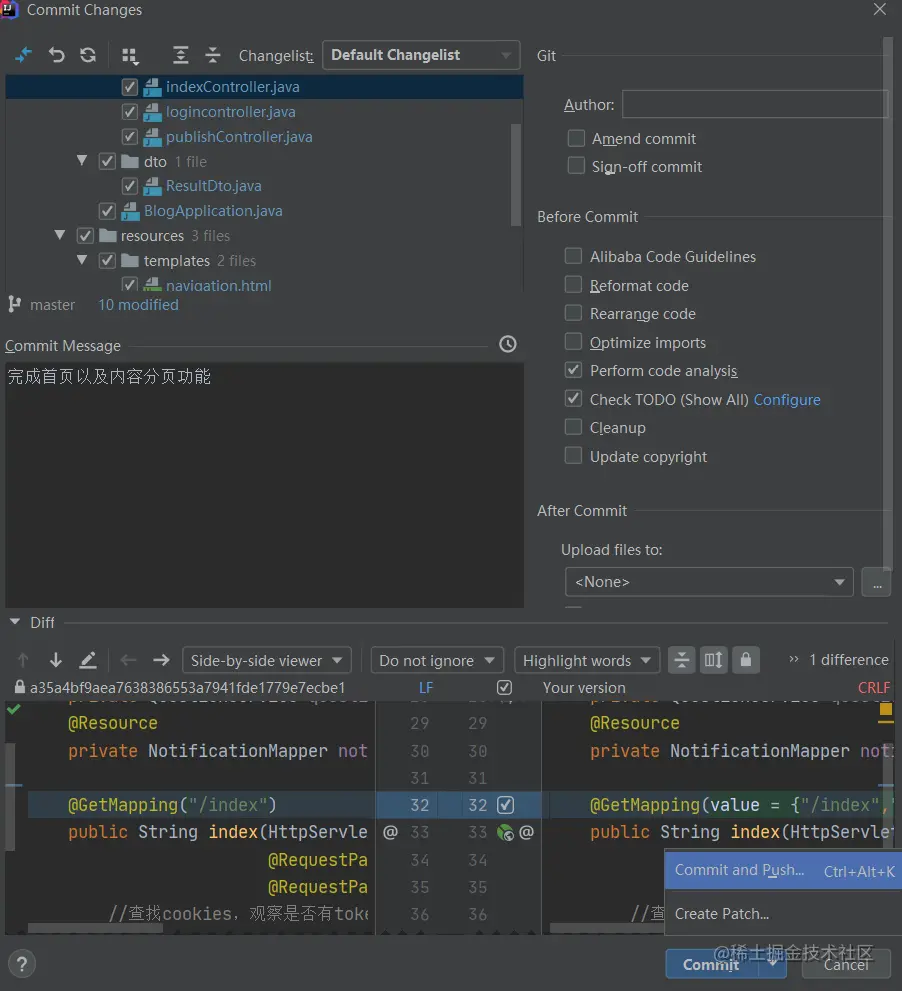Screen dimensions: 902x991
Task: Click the compare previous file arrow
Action: coord(128,660)
